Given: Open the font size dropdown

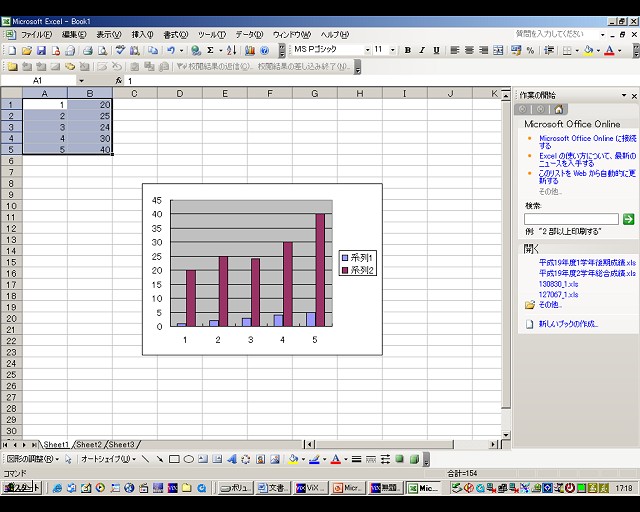Looking at the screenshot, I should point(392,50).
